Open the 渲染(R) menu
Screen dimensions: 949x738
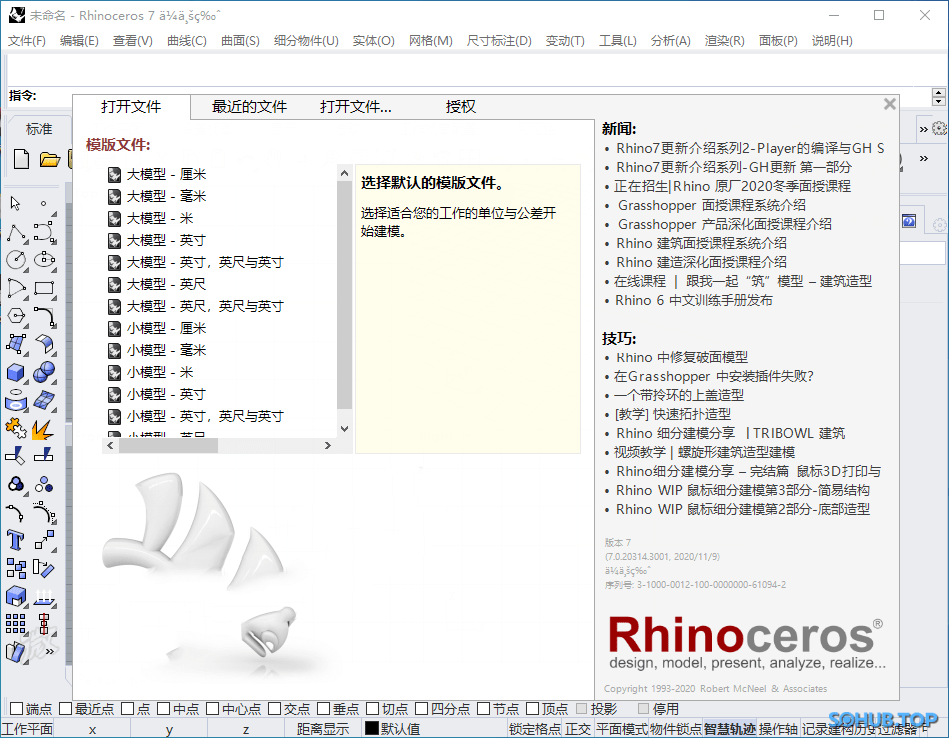pyautogui.click(x=724, y=41)
